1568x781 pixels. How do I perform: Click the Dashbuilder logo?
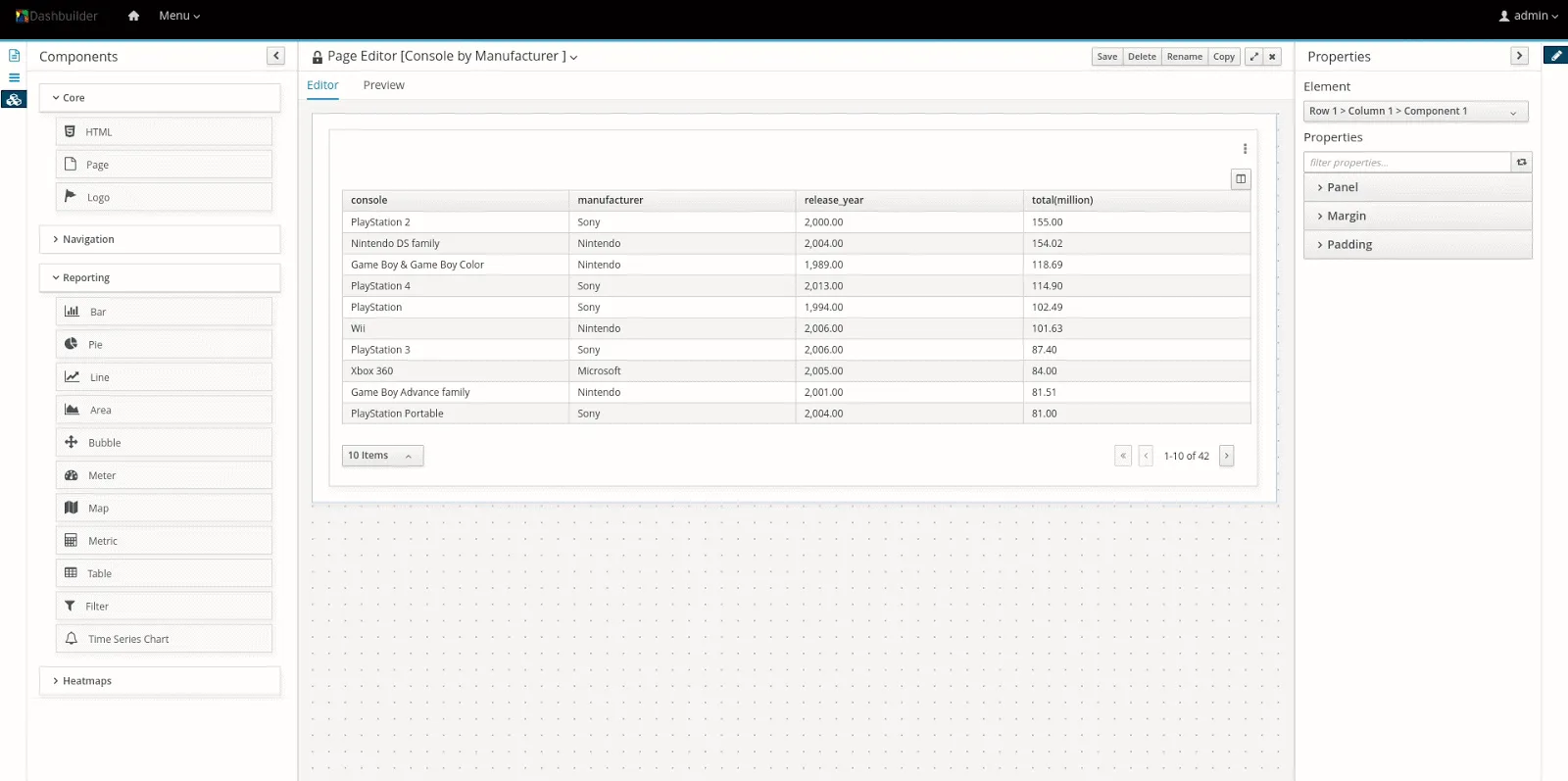pos(57,16)
